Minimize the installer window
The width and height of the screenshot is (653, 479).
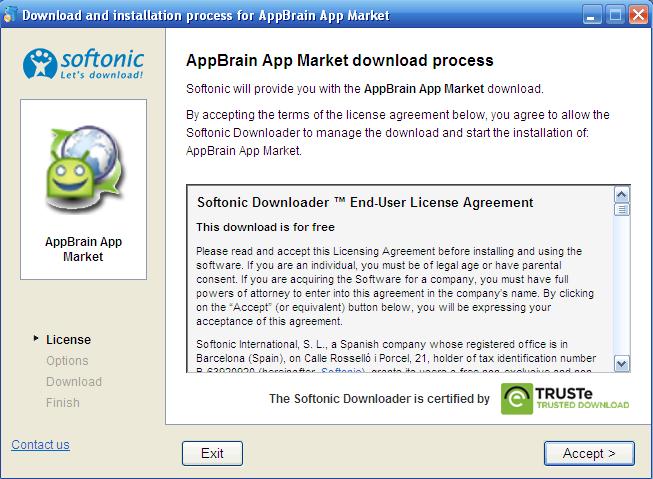click(593, 15)
